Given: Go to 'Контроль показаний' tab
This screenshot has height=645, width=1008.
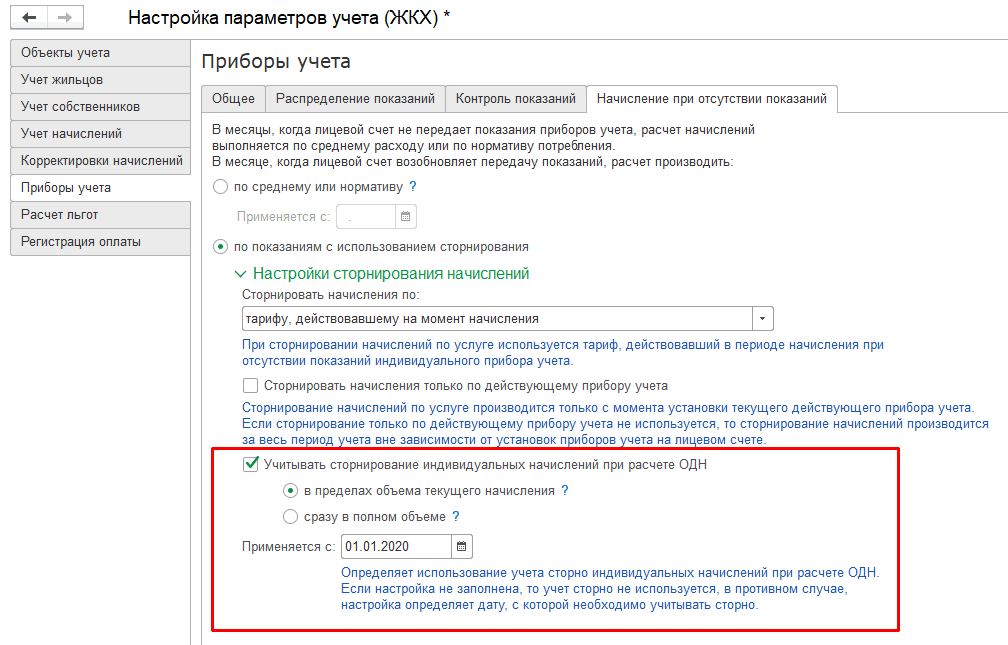Looking at the screenshot, I should coord(515,99).
